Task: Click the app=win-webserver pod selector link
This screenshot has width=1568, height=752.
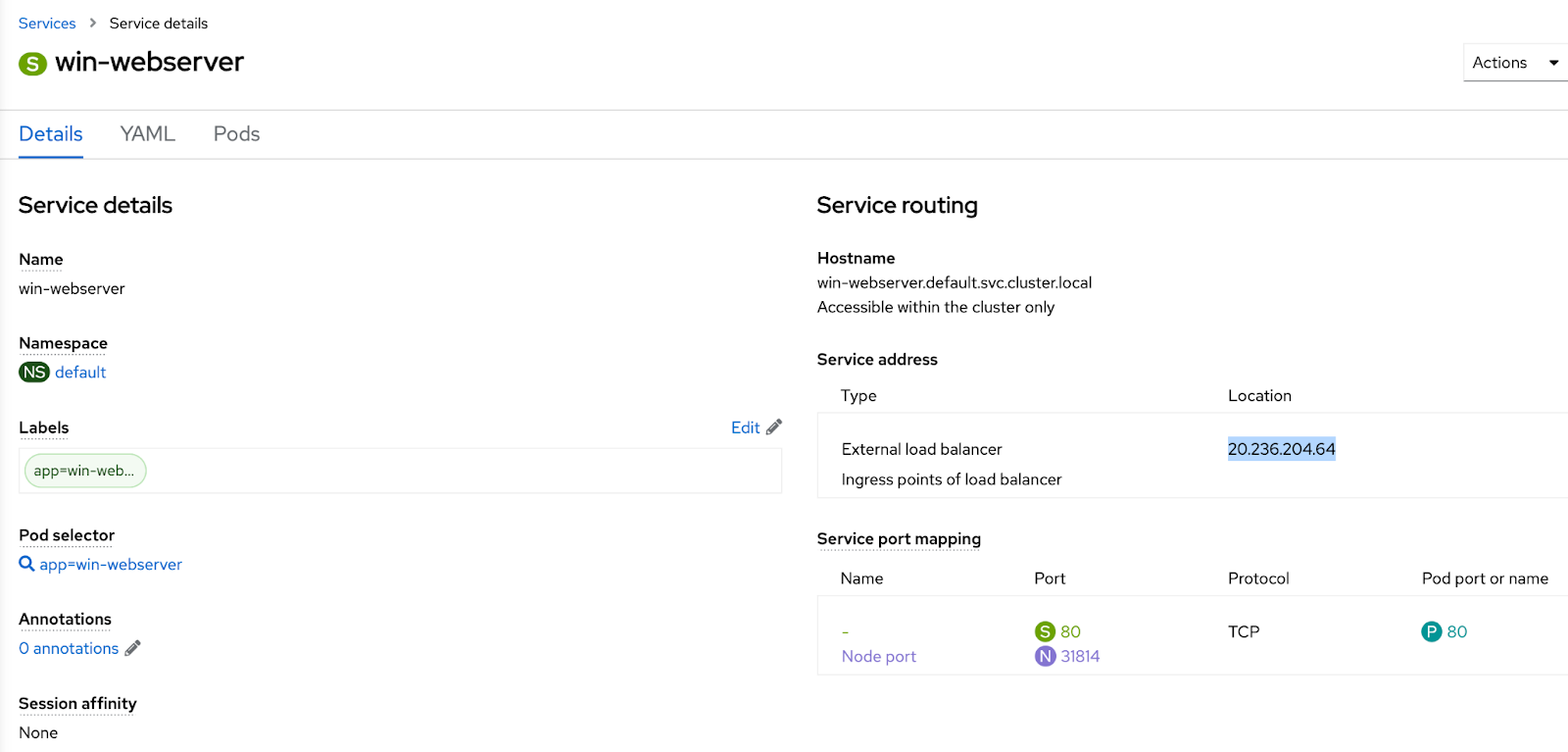Action: click(x=110, y=564)
